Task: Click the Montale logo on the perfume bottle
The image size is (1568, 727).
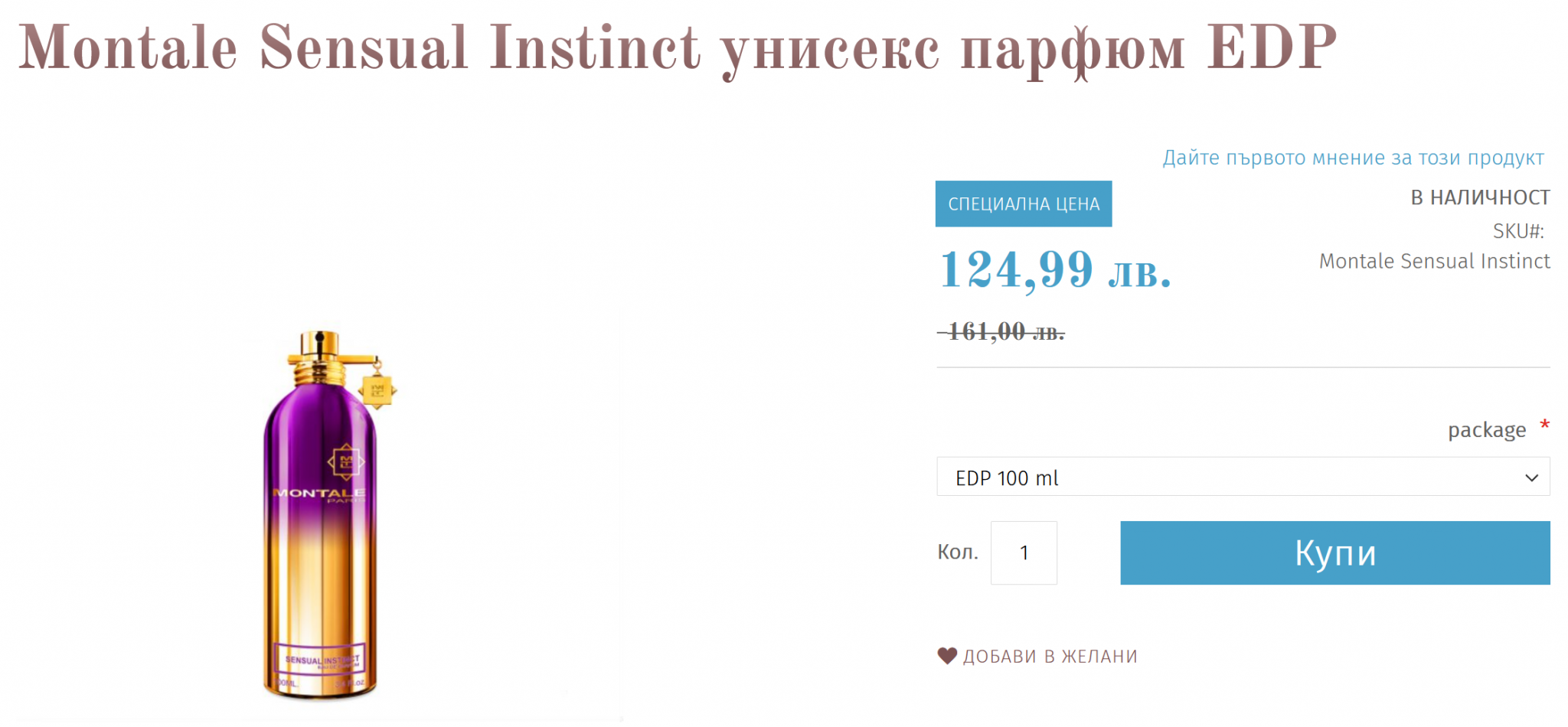Action: pyautogui.click(x=345, y=462)
